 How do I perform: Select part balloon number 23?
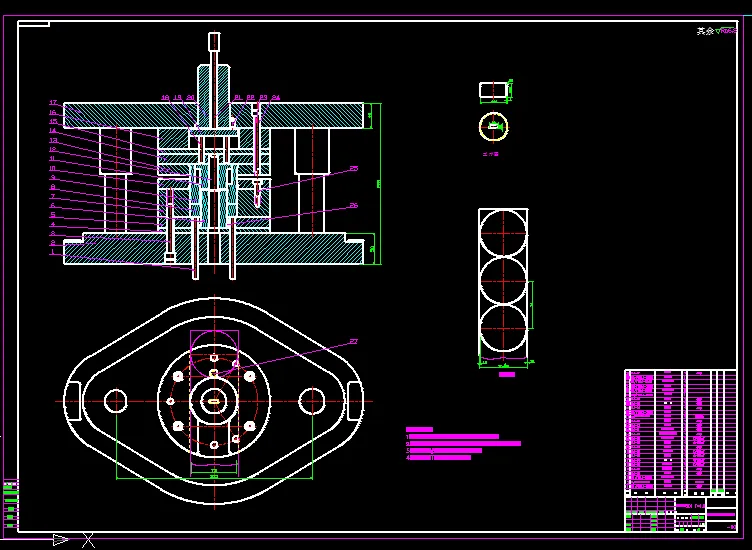point(263,97)
